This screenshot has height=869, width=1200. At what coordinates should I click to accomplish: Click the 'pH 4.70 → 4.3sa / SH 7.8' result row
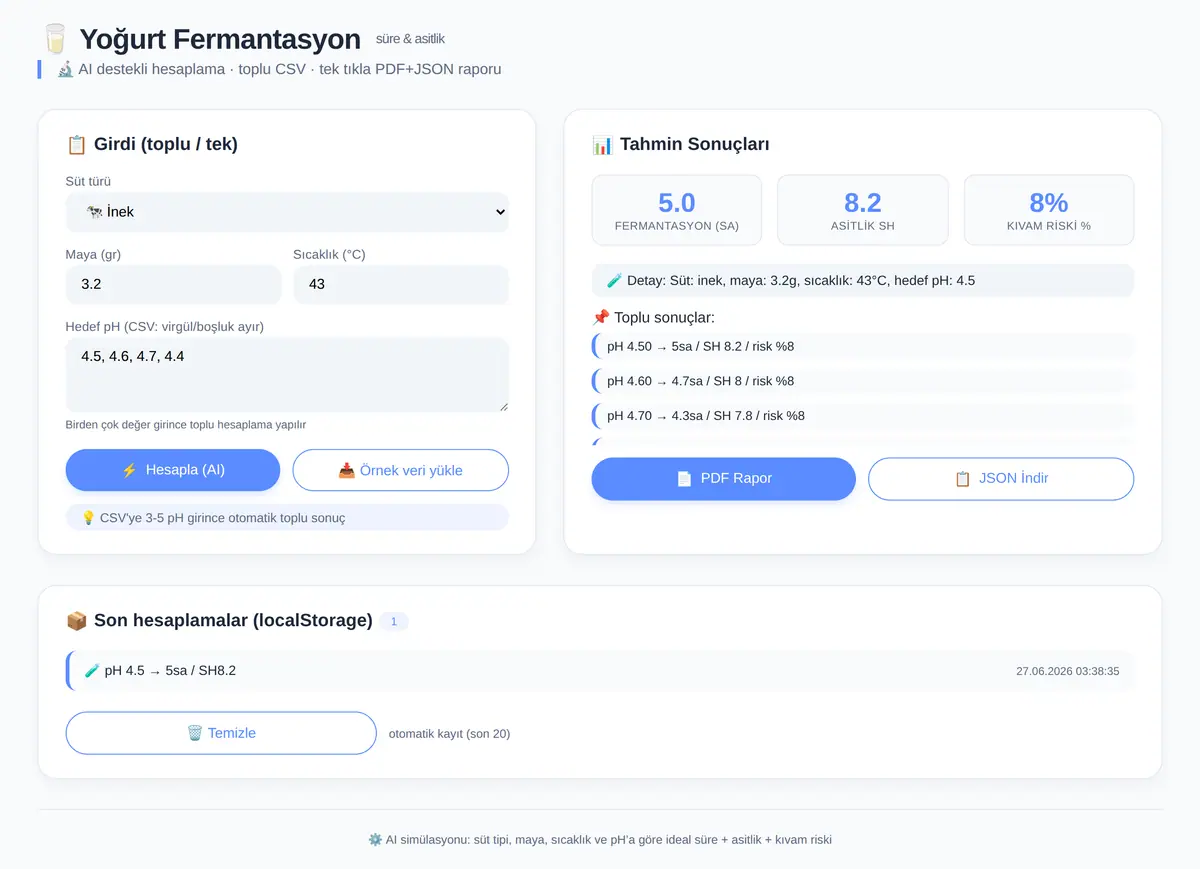[863, 416]
